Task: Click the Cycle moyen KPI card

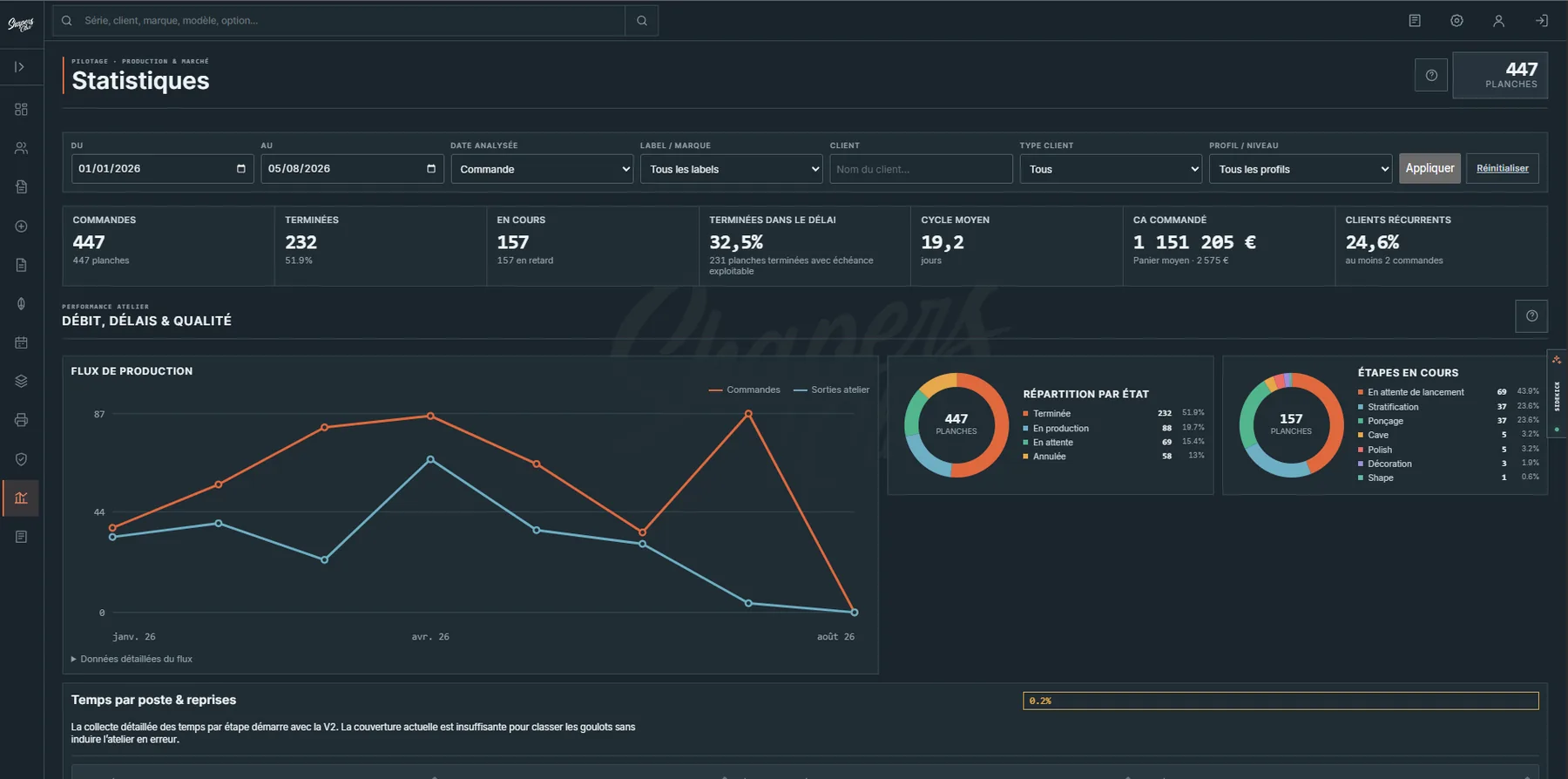Action: (1017, 246)
